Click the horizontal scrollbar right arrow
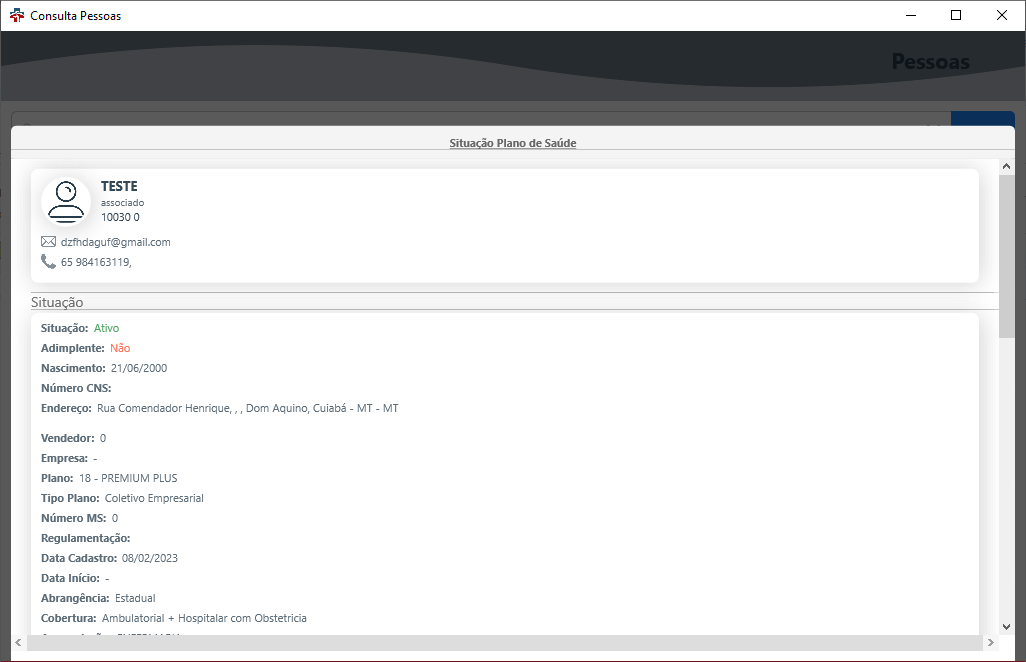The image size is (1026, 662). (x=991, y=643)
